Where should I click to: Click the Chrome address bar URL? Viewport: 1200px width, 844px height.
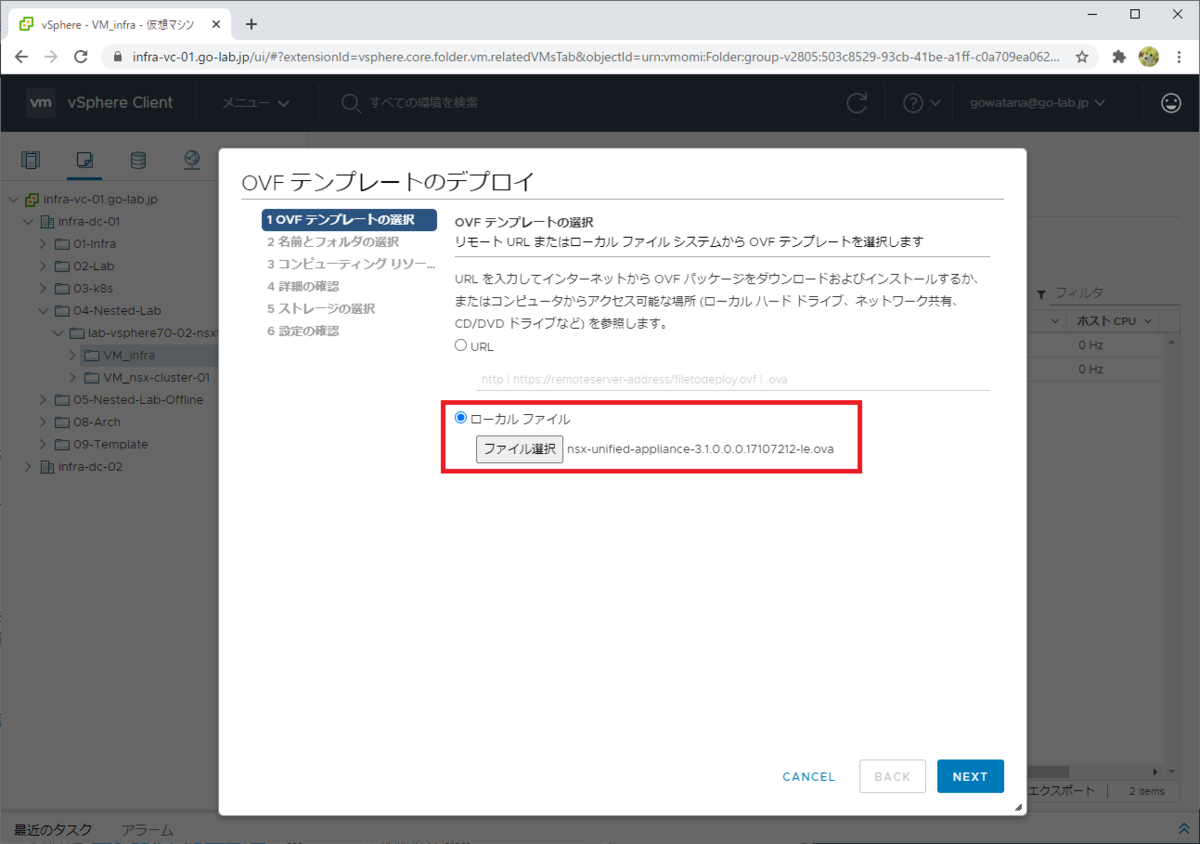pos(595,57)
